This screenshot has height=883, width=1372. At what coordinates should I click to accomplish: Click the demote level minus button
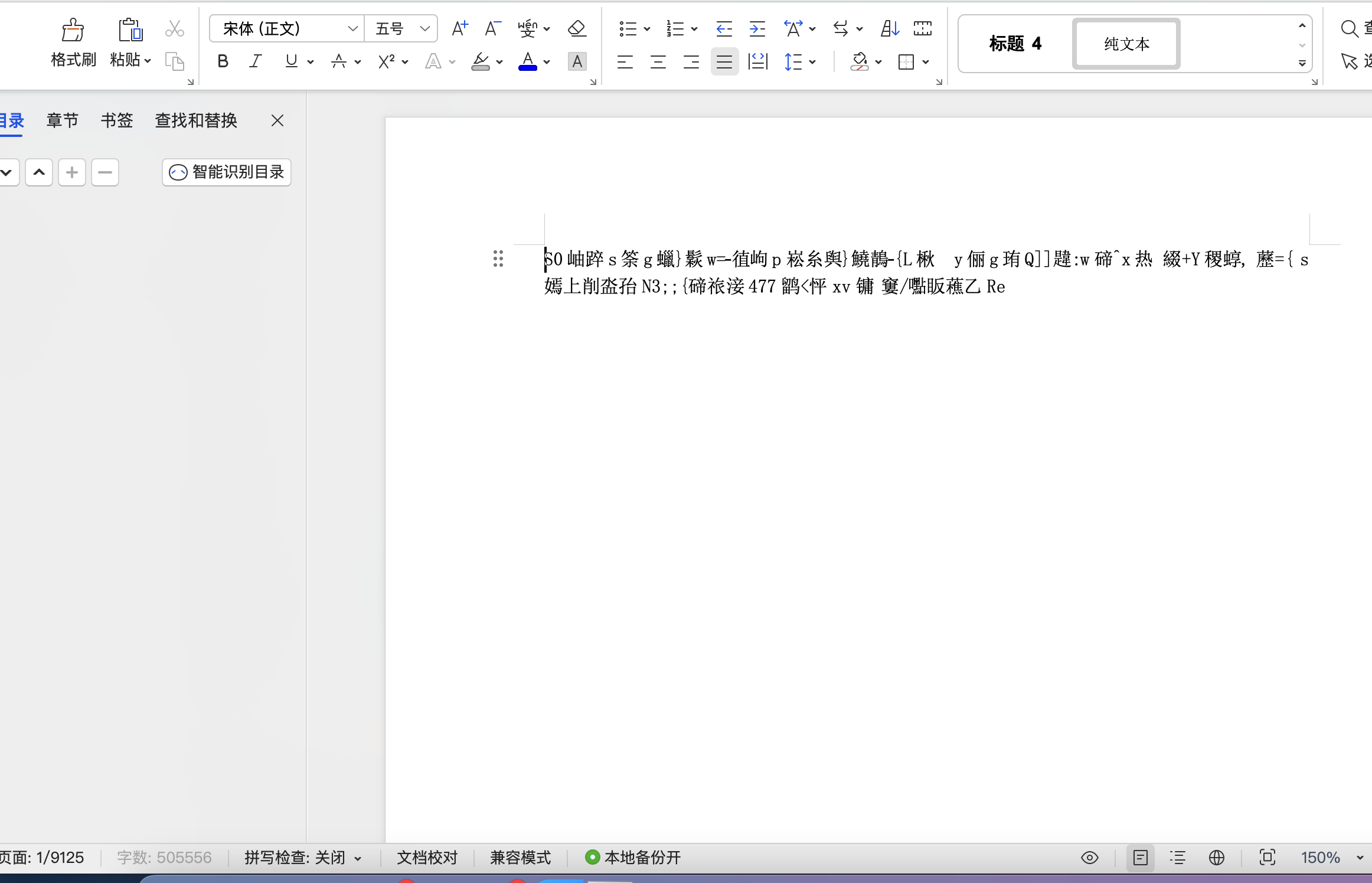(105, 172)
